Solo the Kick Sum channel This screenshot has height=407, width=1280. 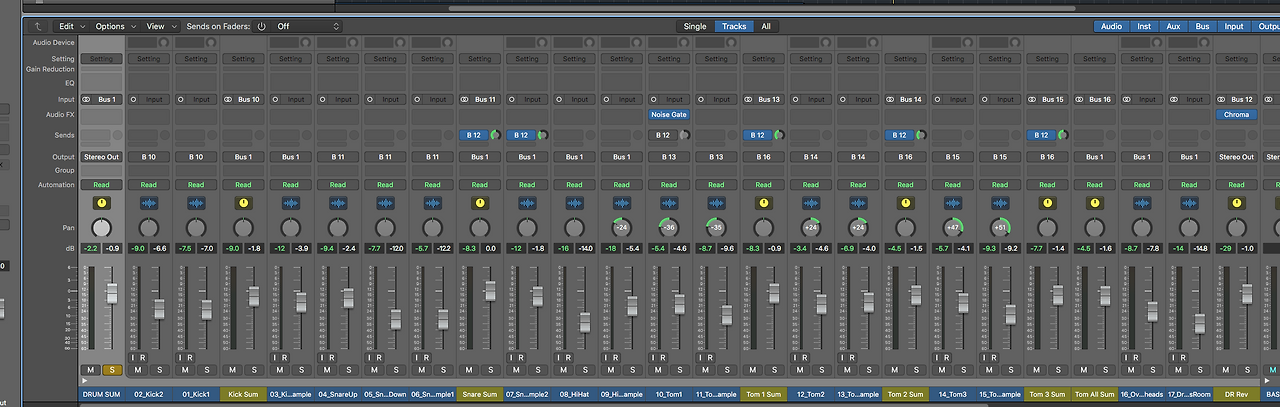pos(254,370)
